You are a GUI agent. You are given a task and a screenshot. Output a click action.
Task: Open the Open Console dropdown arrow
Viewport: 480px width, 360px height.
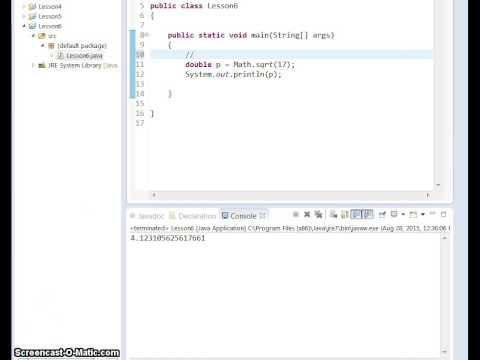pyautogui.click(x=423, y=214)
